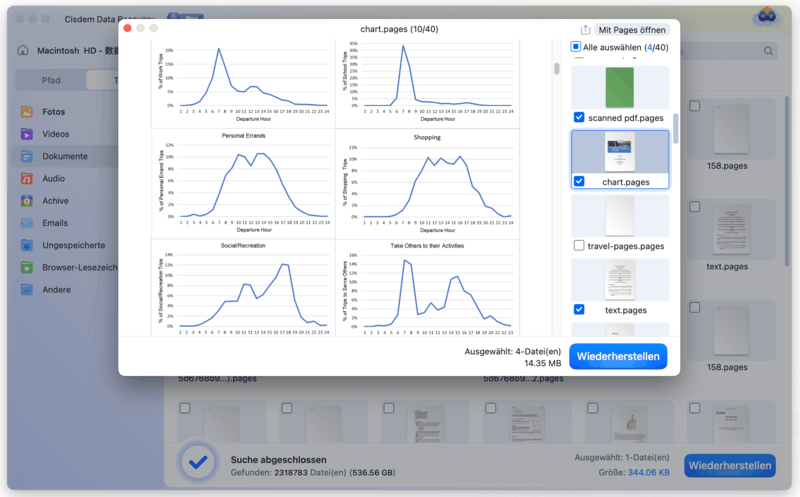Click the Gefunden: 2318783 Datei(en) text
Screen dimensions: 800x497
point(313,473)
